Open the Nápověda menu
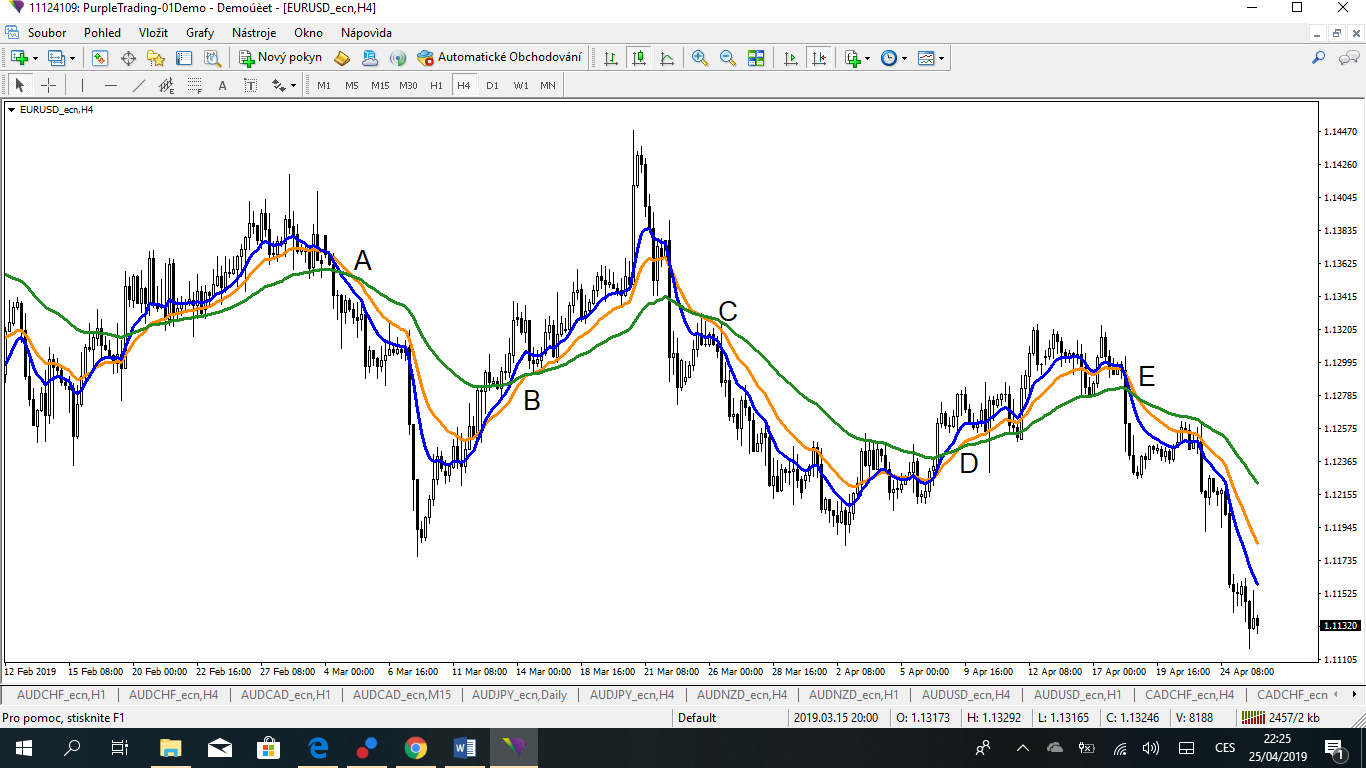Image resolution: width=1366 pixels, height=768 pixels. [x=366, y=33]
